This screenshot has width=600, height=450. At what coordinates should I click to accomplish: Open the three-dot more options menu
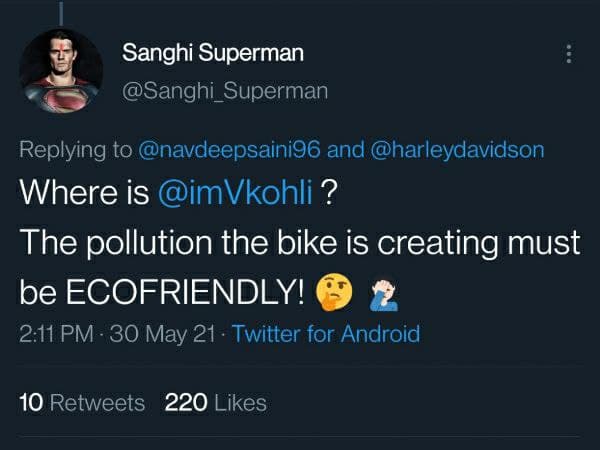[570, 54]
